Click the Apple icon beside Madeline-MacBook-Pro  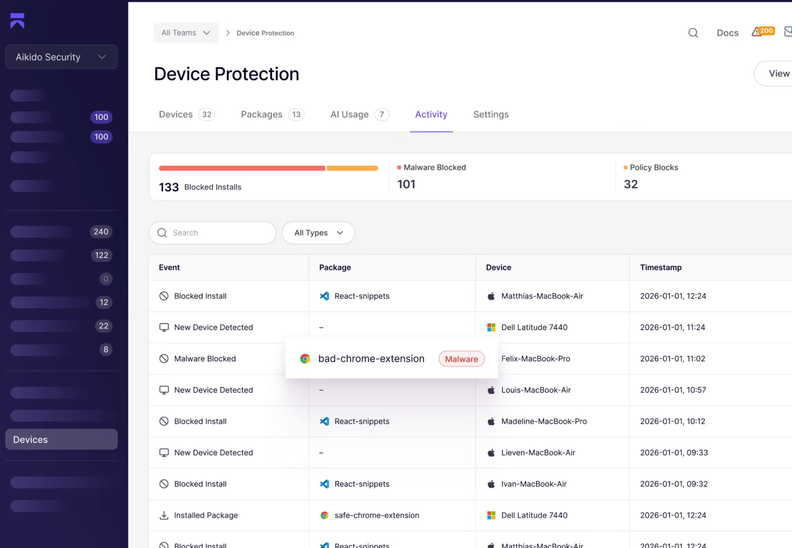pyautogui.click(x=491, y=421)
